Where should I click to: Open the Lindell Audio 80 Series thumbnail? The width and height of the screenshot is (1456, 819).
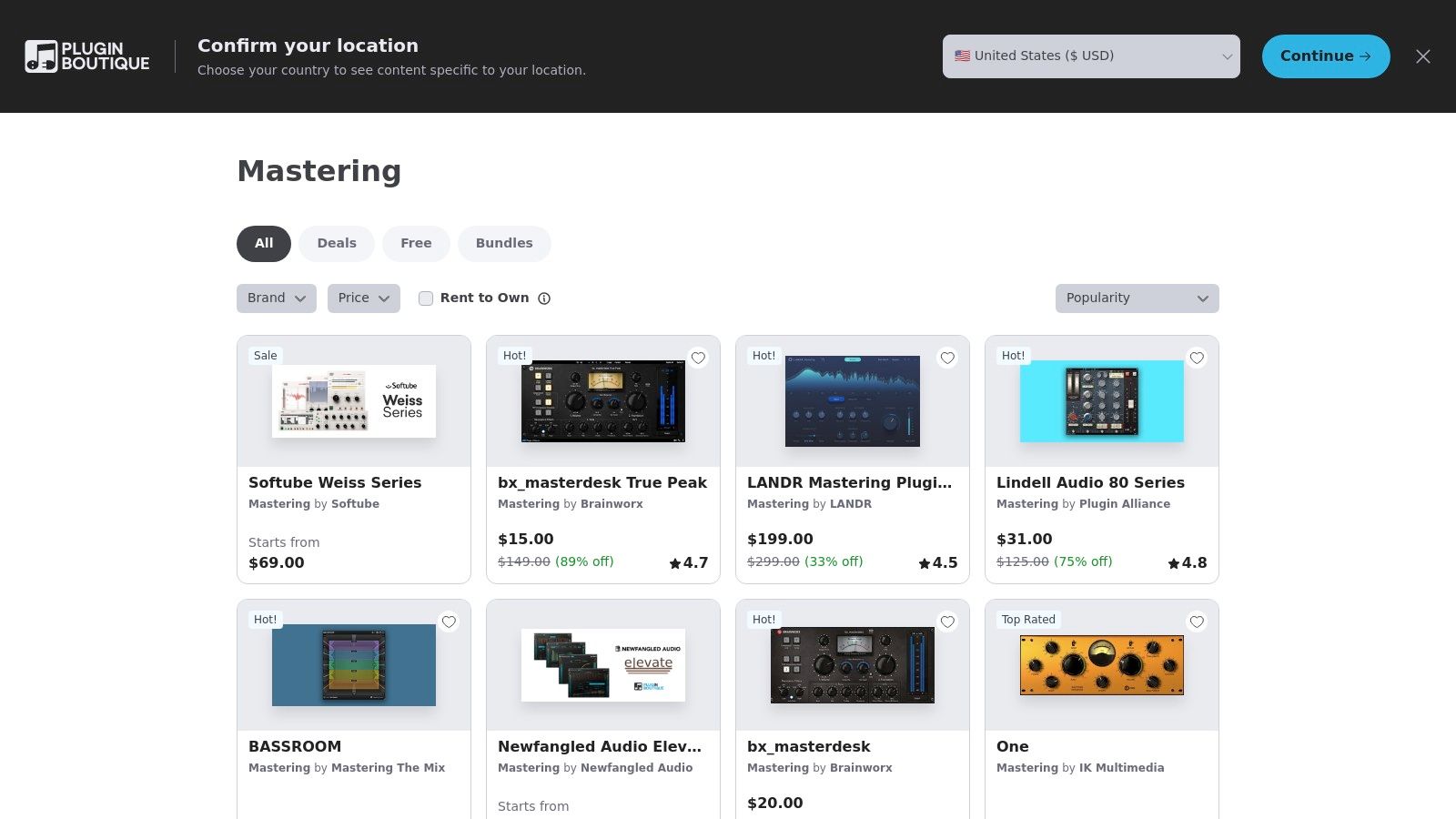click(x=1102, y=401)
